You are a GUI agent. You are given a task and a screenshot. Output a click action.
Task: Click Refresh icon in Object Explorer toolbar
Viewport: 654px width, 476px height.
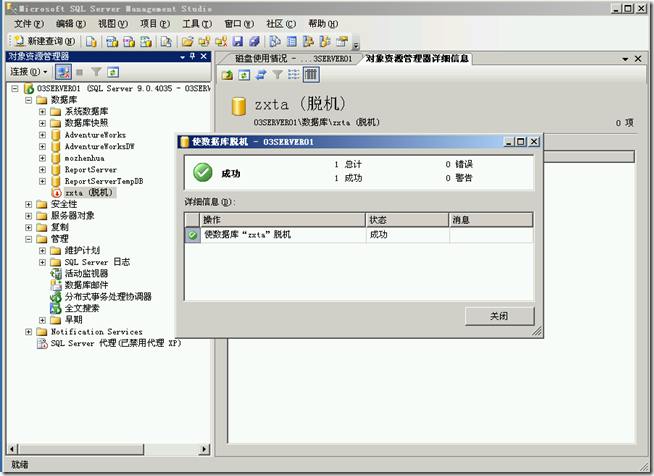click(x=113, y=72)
